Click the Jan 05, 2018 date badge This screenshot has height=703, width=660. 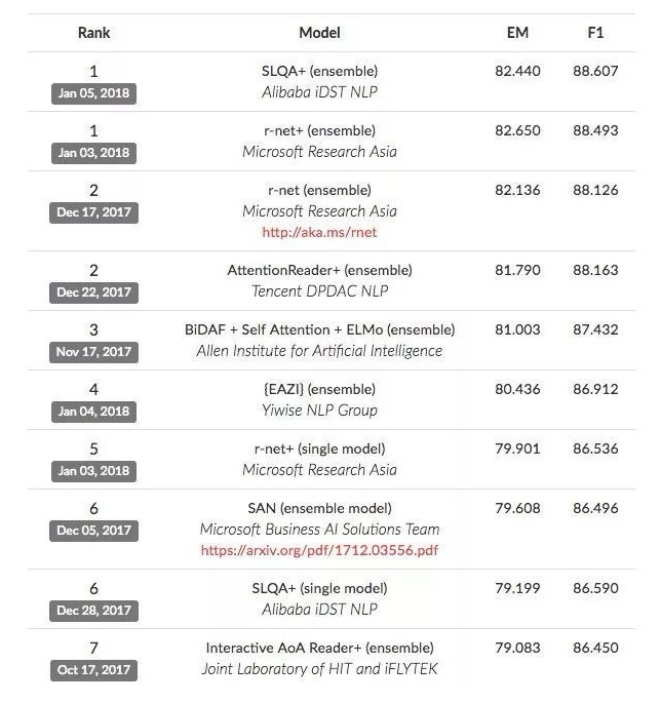coord(94,93)
